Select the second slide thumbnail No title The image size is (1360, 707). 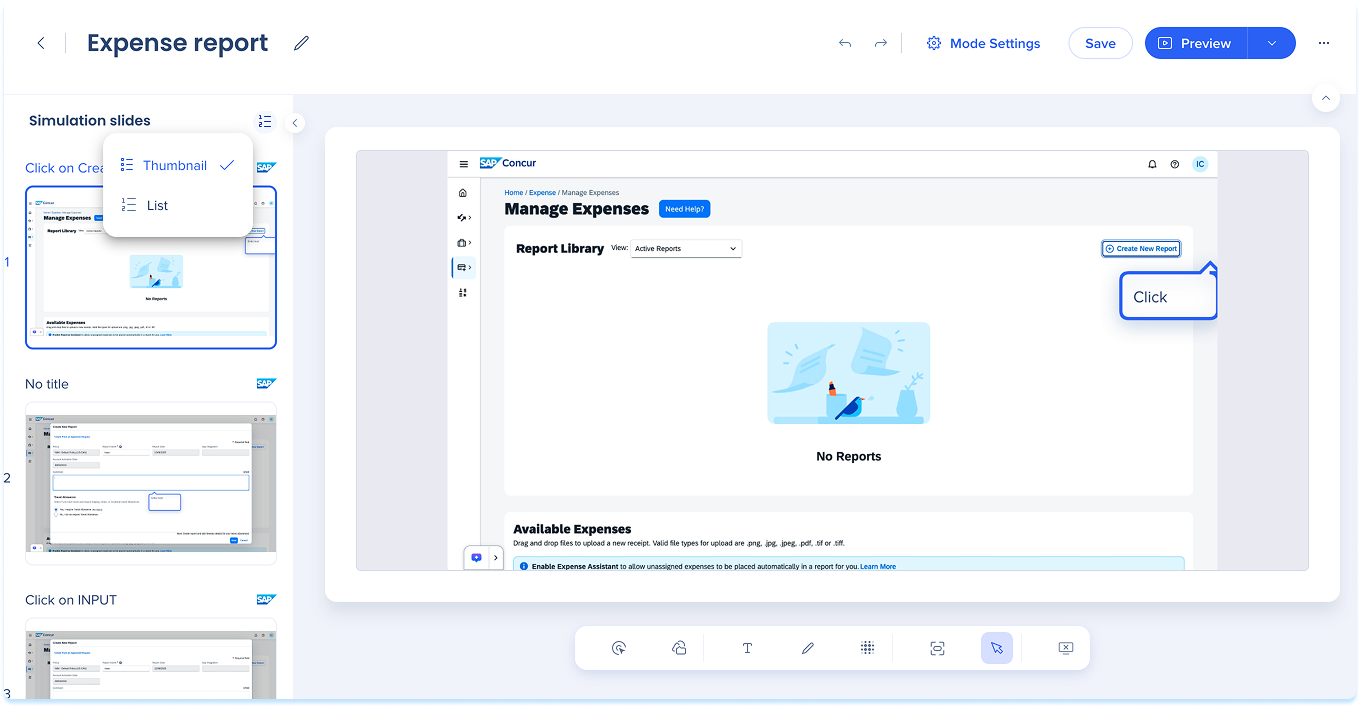151,483
